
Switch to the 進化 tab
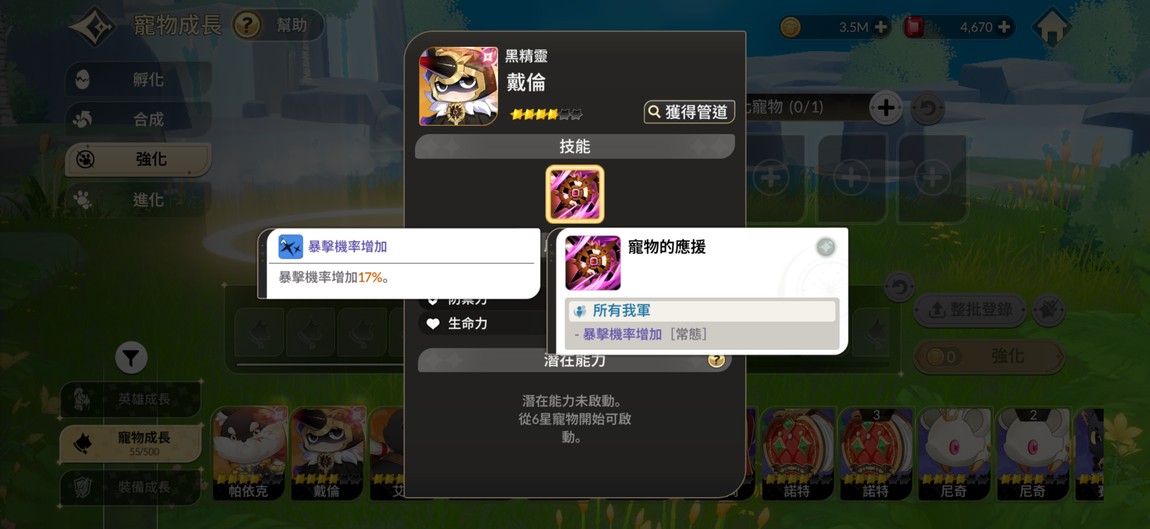tap(138, 200)
